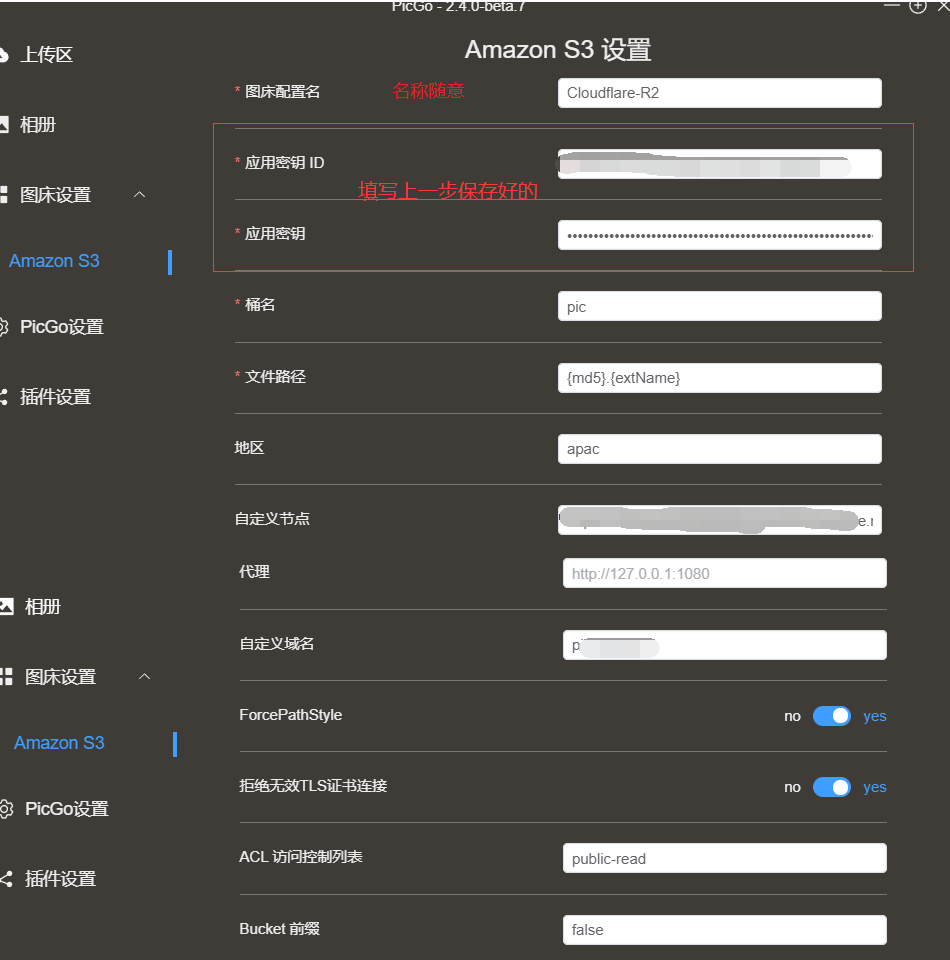Toggle the ForcePathStyle switch
Viewport: 950px width, 960px height.
(831, 716)
